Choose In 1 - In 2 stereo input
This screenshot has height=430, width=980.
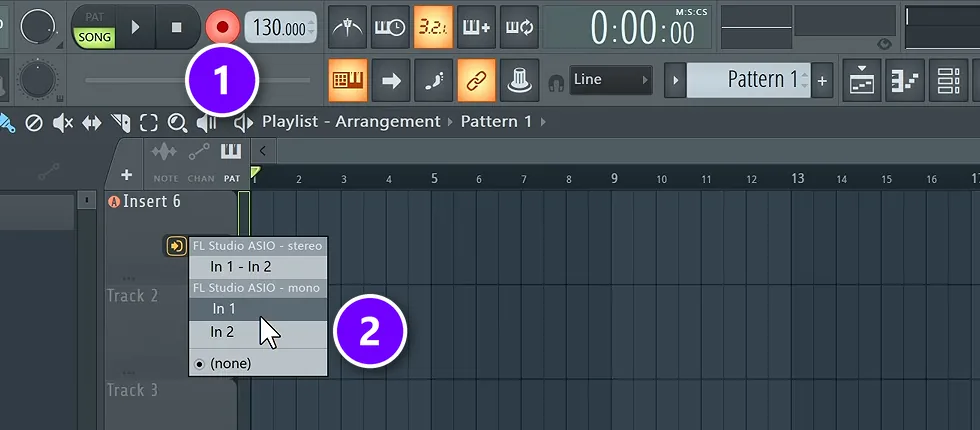pyautogui.click(x=258, y=267)
